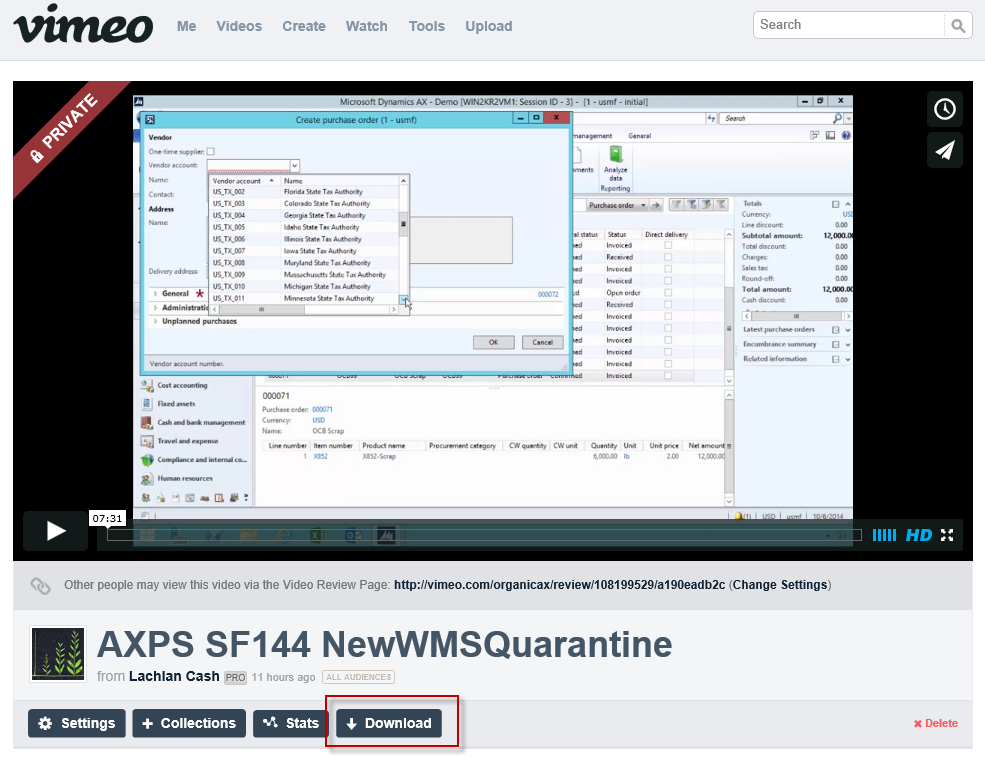Image resolution: width=985 pixels, height=759 pixels.
Task: Click the paper plane share icon
Action: pos(945,150)
